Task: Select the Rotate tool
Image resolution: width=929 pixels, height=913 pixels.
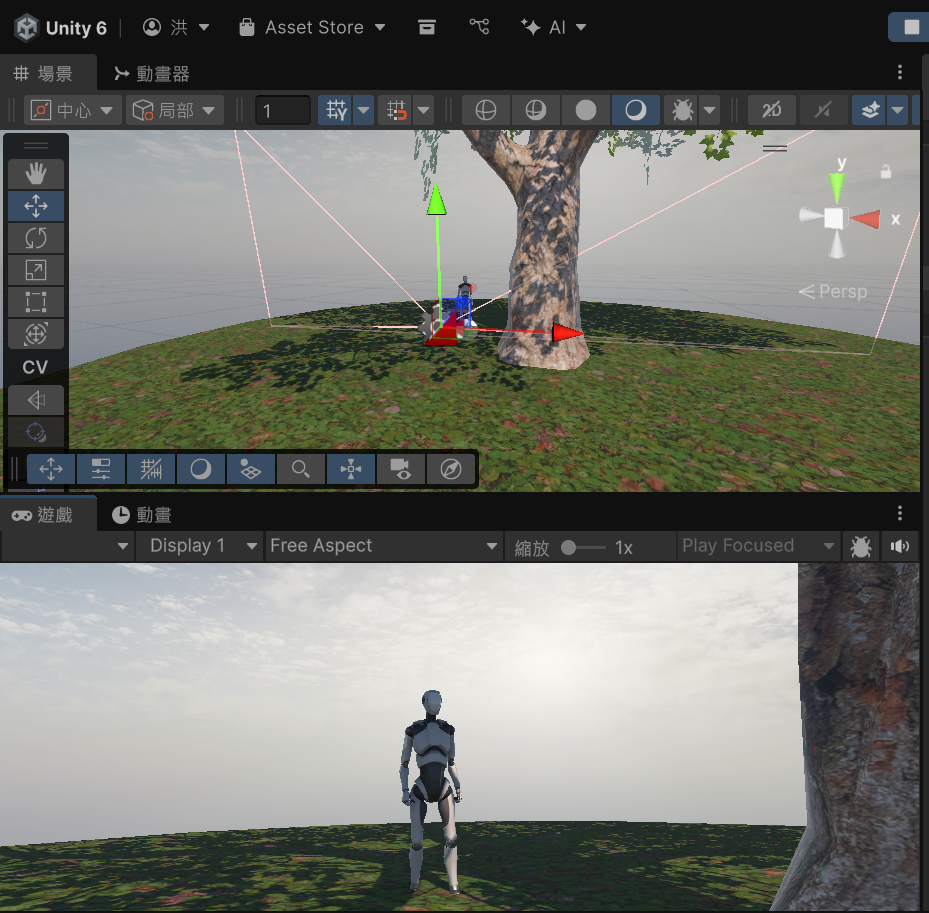Action: point(36,238)
